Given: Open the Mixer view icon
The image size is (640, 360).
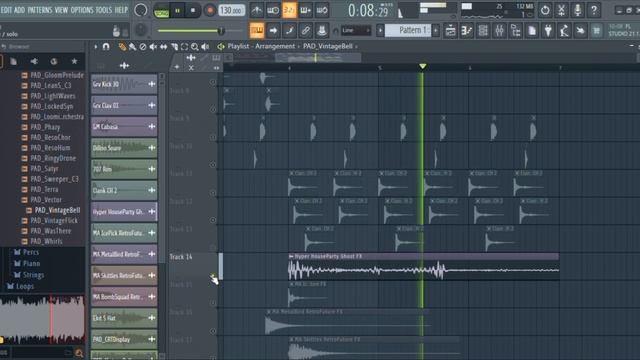Looking at the screenshot, I should 499,31.
